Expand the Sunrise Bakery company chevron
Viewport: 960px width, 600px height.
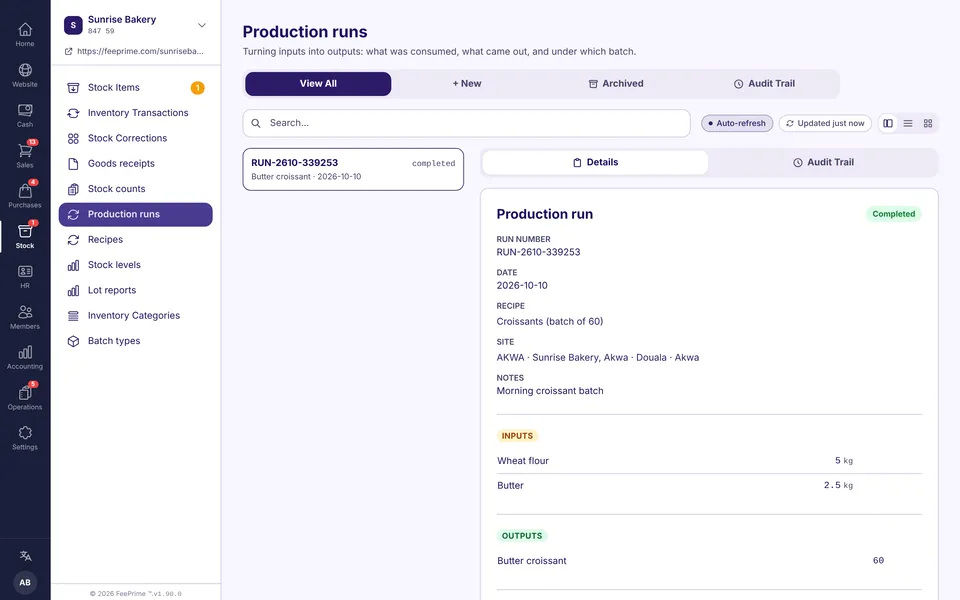201,25
